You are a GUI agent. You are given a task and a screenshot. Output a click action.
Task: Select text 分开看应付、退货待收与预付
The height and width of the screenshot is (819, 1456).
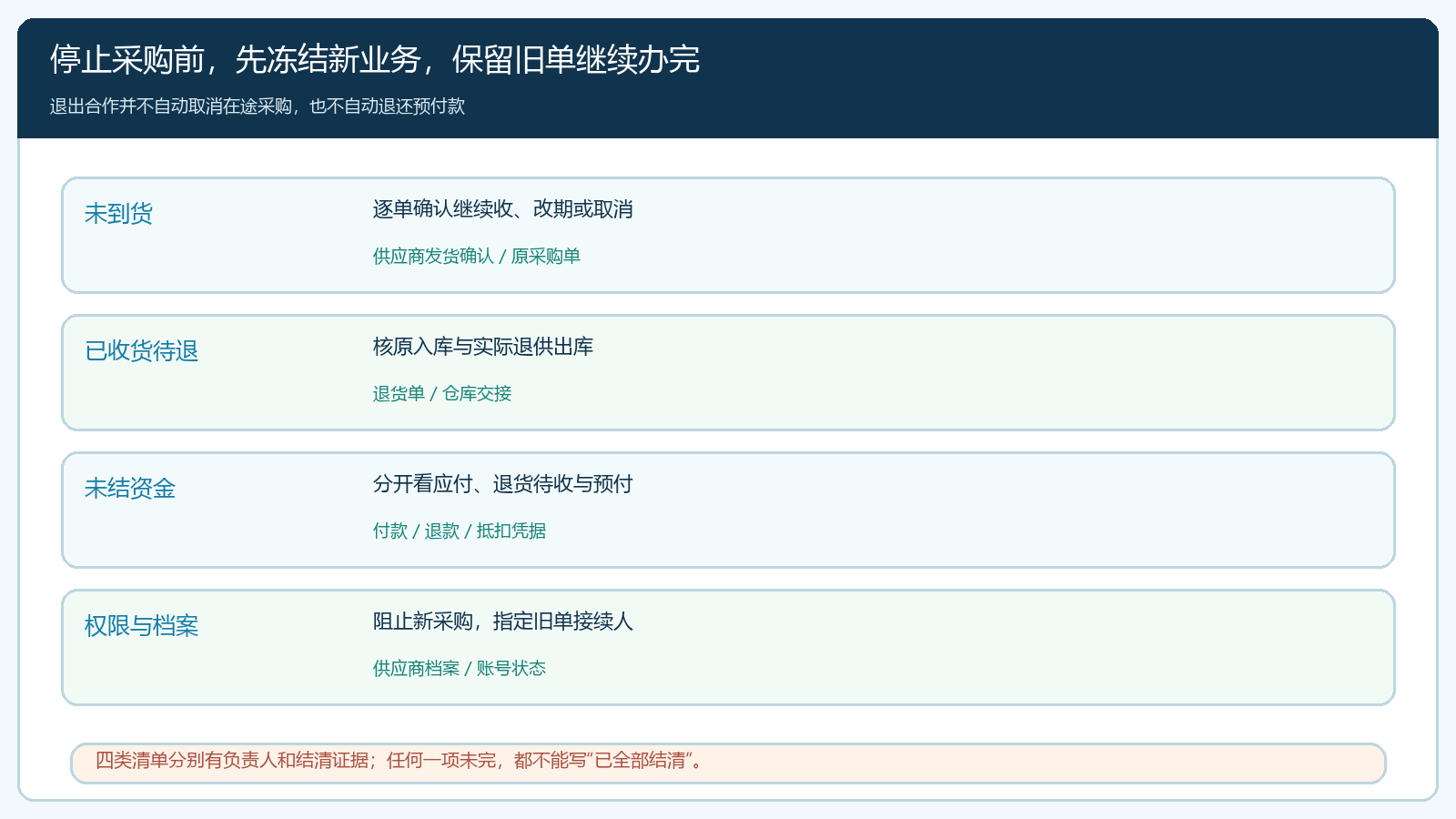coord(502,484)
